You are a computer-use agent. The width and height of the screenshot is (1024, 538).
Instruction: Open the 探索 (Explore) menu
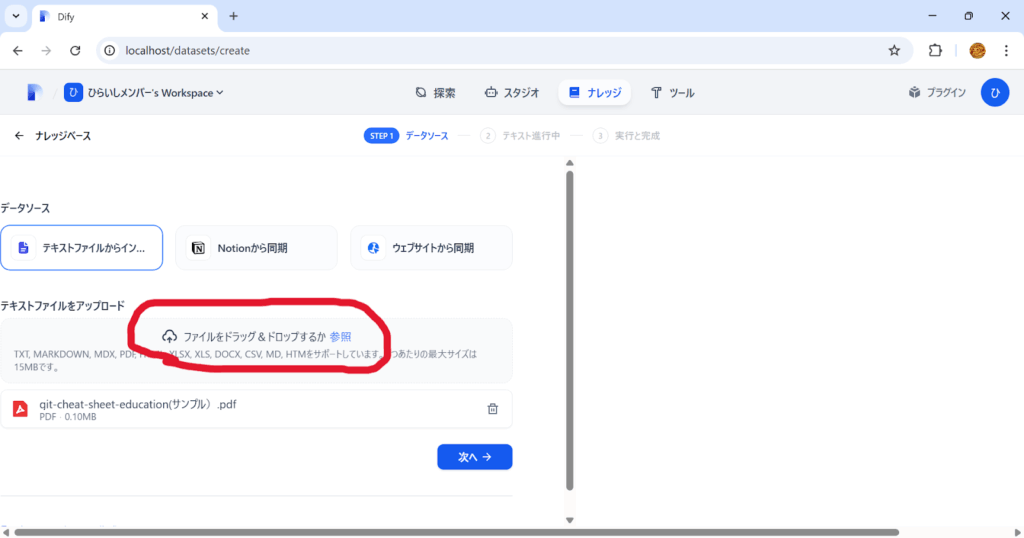tap(436, 93)
